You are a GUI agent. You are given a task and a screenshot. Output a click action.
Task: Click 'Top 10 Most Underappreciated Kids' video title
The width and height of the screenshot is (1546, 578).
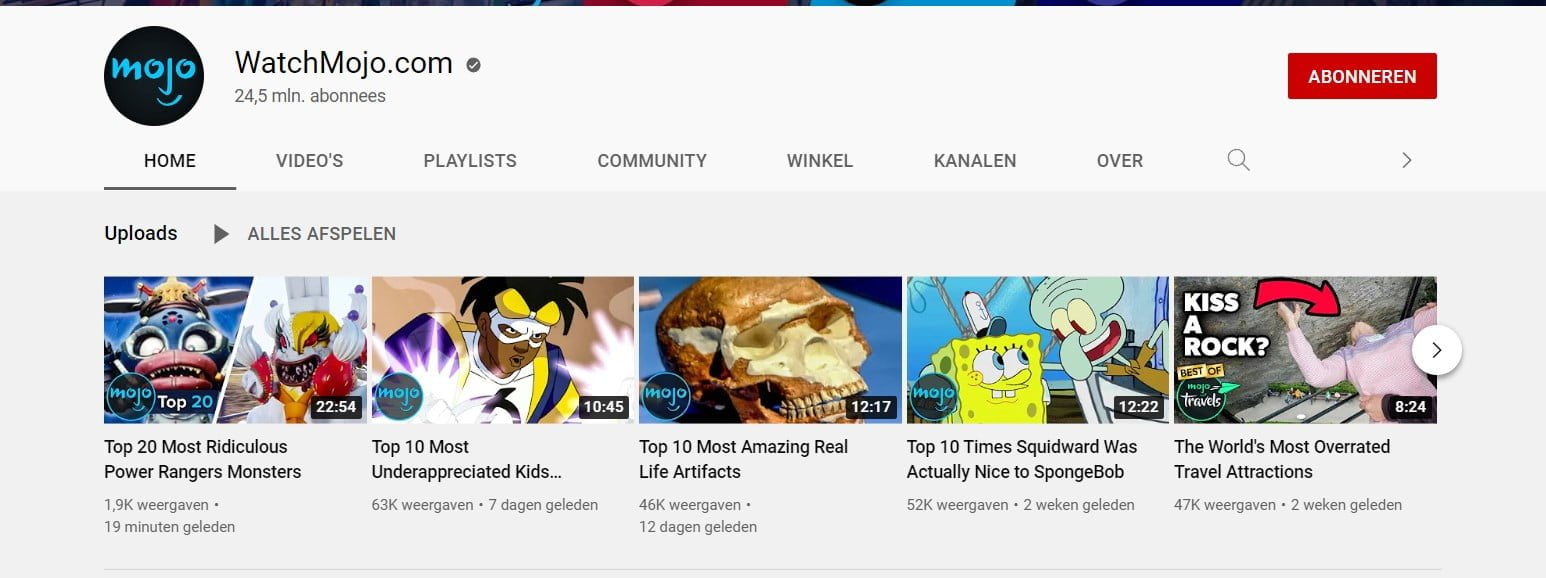(467, 459)
